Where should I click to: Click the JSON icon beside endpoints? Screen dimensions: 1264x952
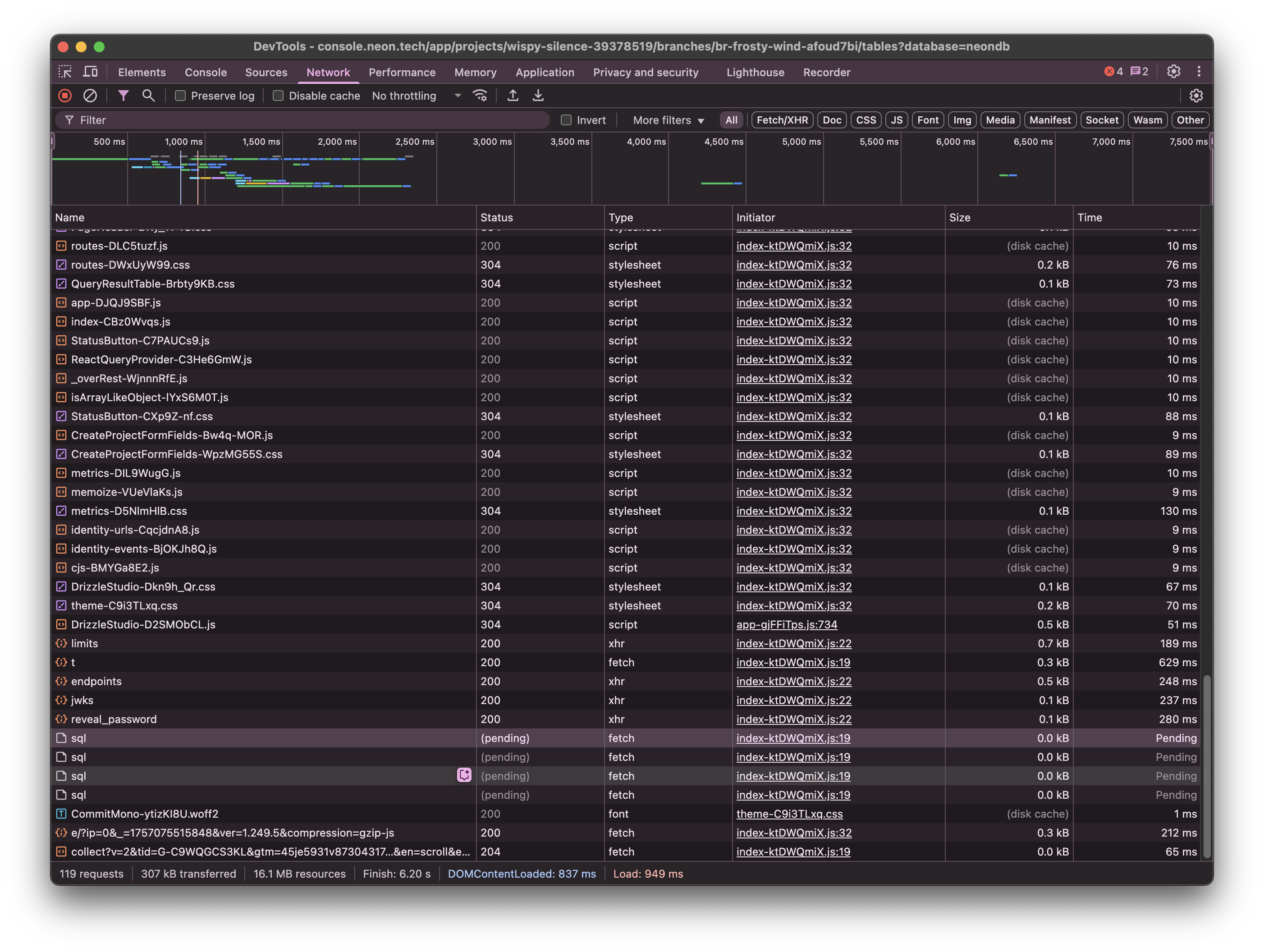[x=61, y=681]
